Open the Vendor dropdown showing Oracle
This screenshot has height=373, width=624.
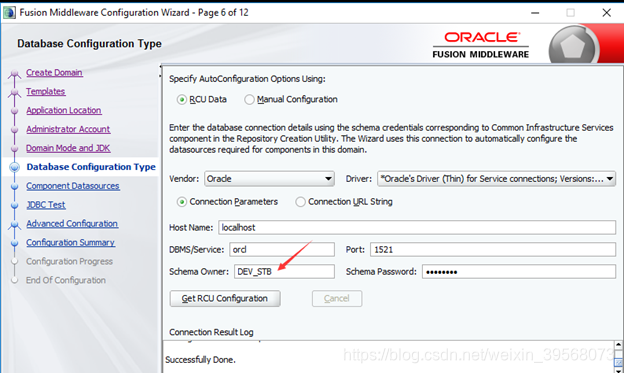[269, 179]
